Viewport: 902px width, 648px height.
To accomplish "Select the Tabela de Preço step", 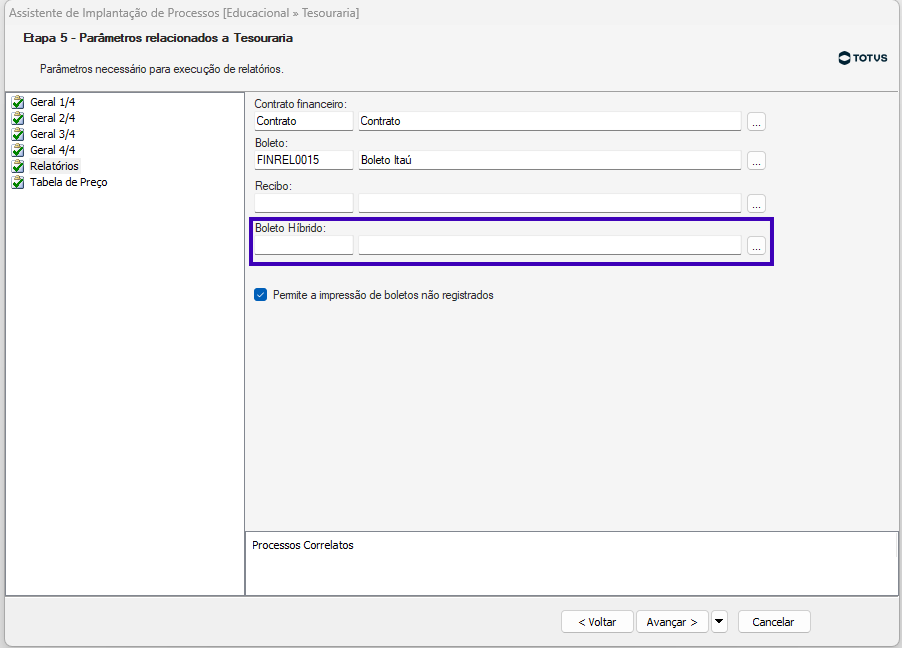I will pos(68,182).
